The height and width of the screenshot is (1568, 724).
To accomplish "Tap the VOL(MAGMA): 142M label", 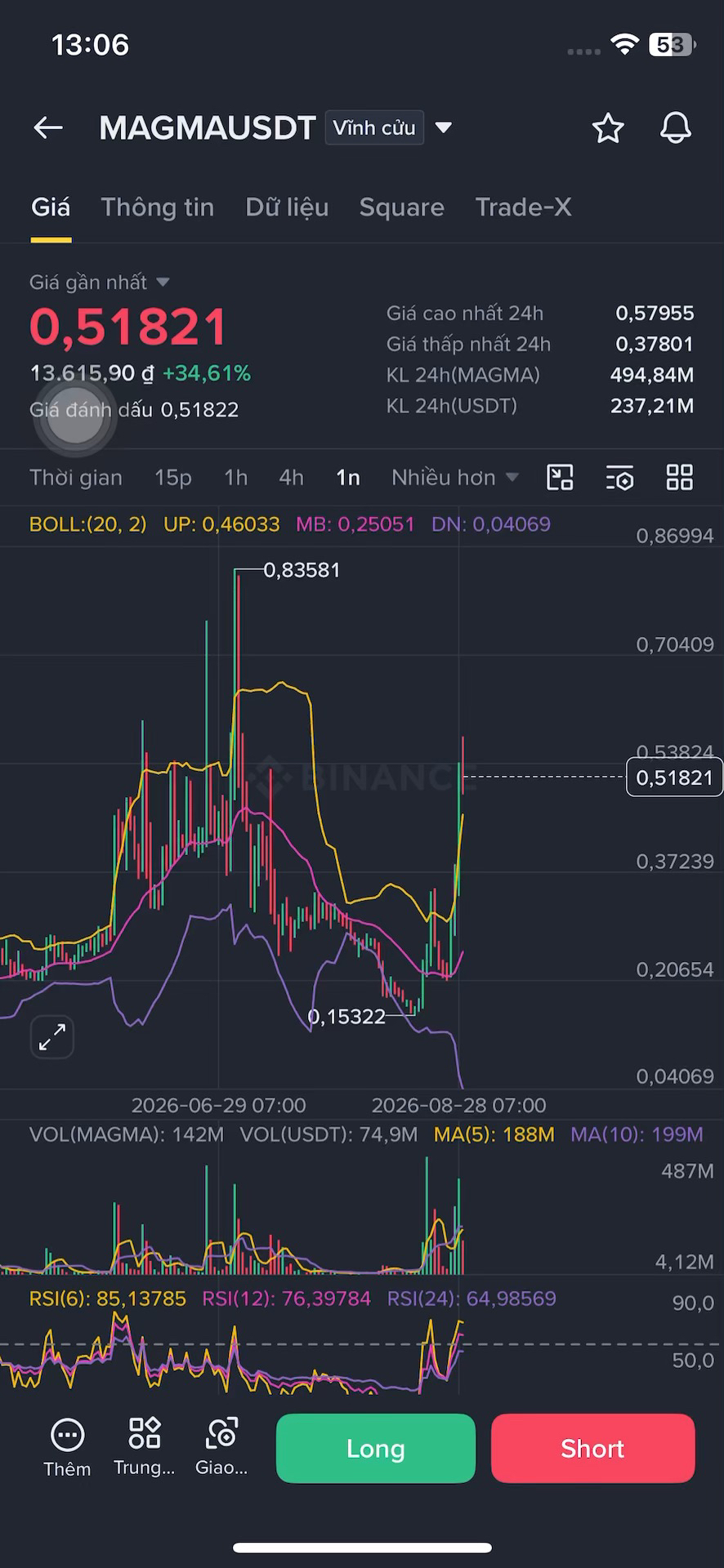I will pyautogui.click(x=127, y=1135).
